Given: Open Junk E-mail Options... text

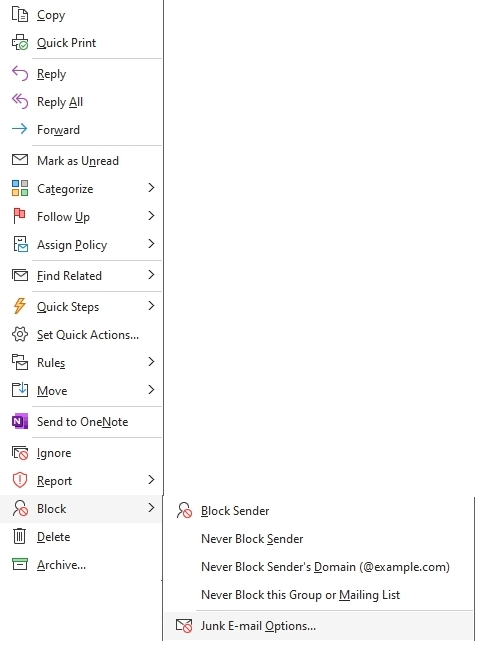Looking at the screenshot, I should tap(258, 626).
